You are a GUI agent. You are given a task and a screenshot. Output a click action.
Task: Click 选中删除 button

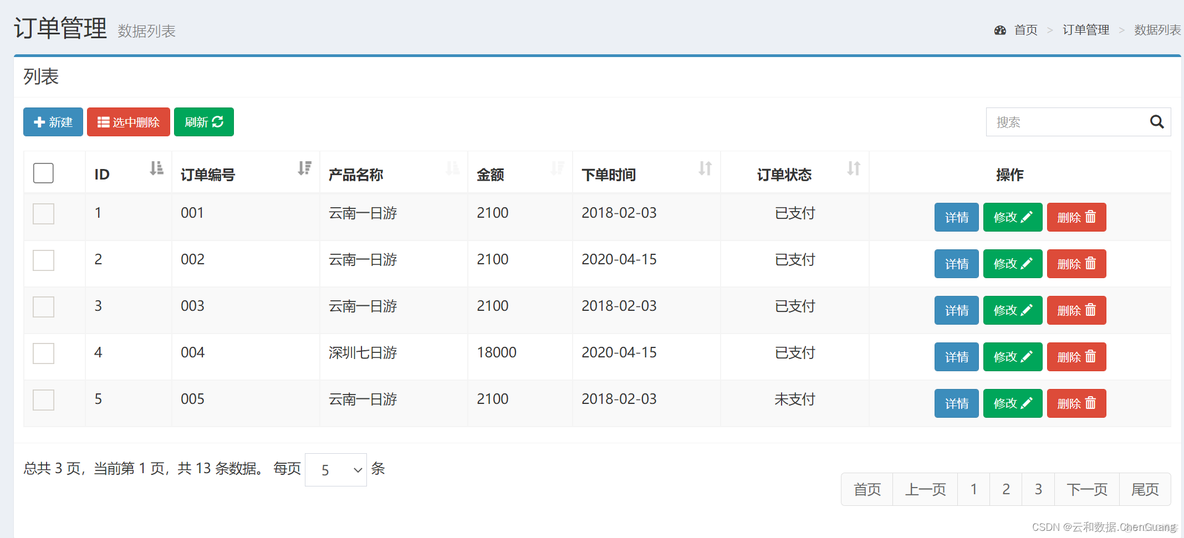[x=128, y=122]
